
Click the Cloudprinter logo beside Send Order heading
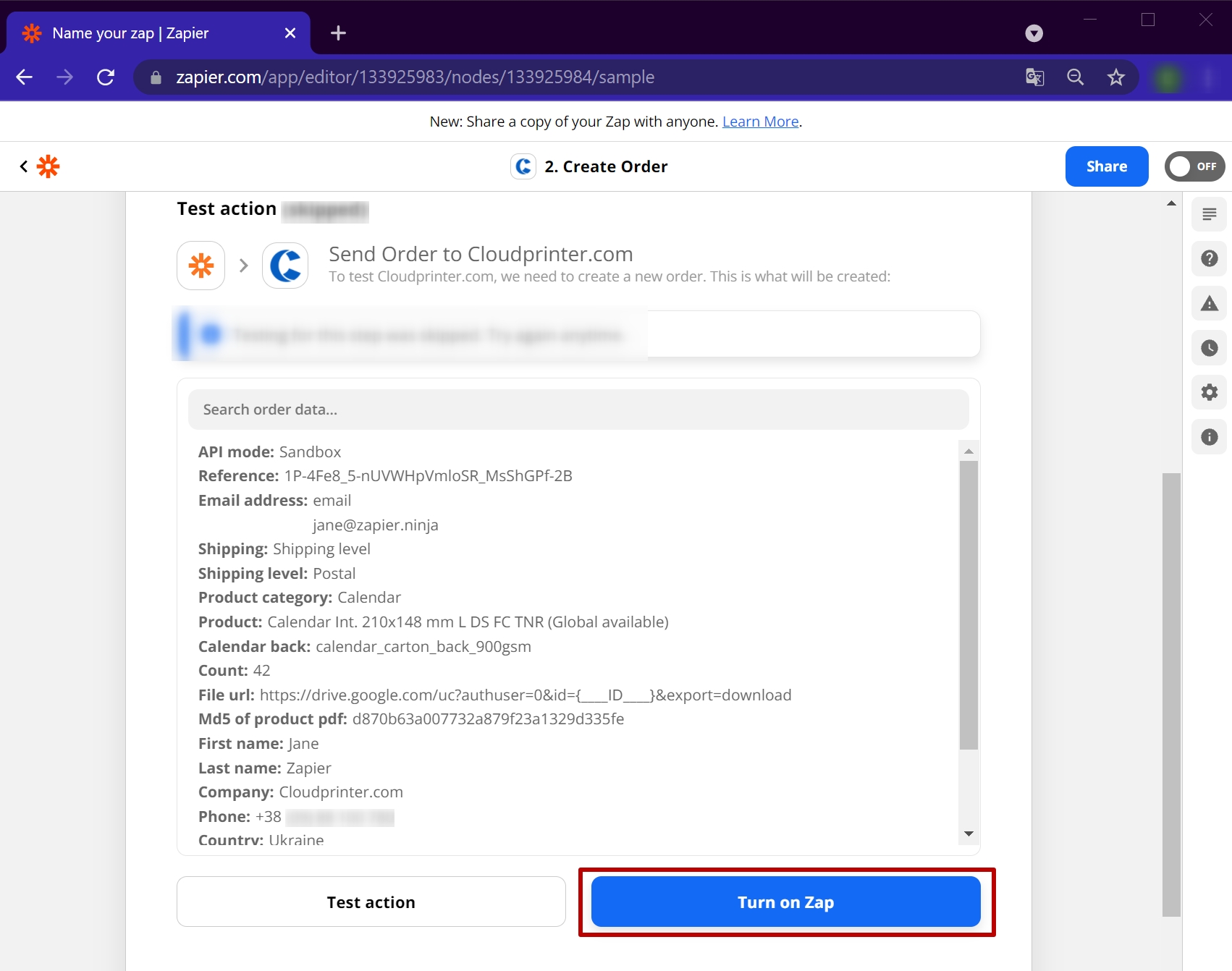click(x=285, y=266)
